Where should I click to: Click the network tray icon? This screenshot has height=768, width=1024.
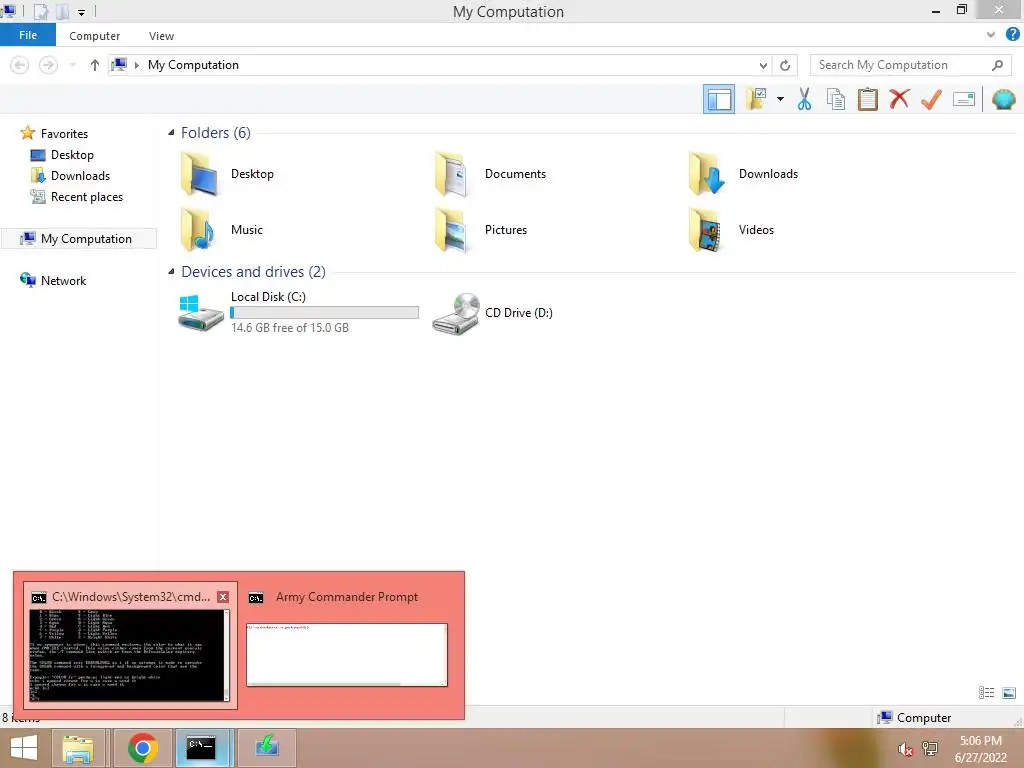[x=930, y=749]
